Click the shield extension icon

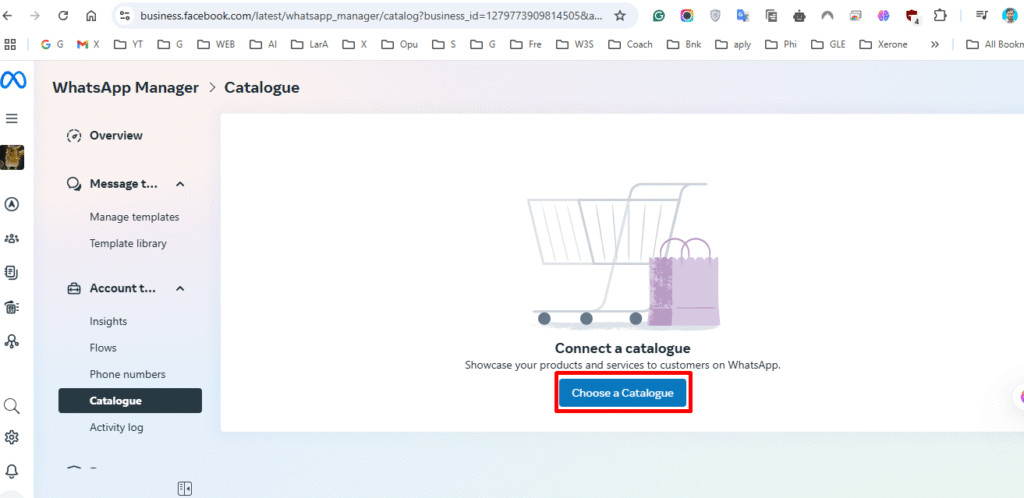point(715,16)
